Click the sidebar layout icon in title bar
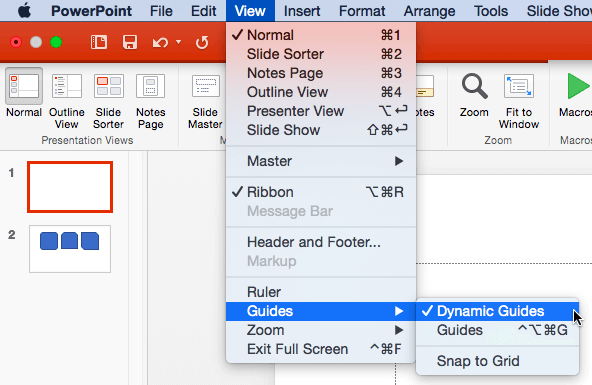The image size is (592, 385). 99,42
